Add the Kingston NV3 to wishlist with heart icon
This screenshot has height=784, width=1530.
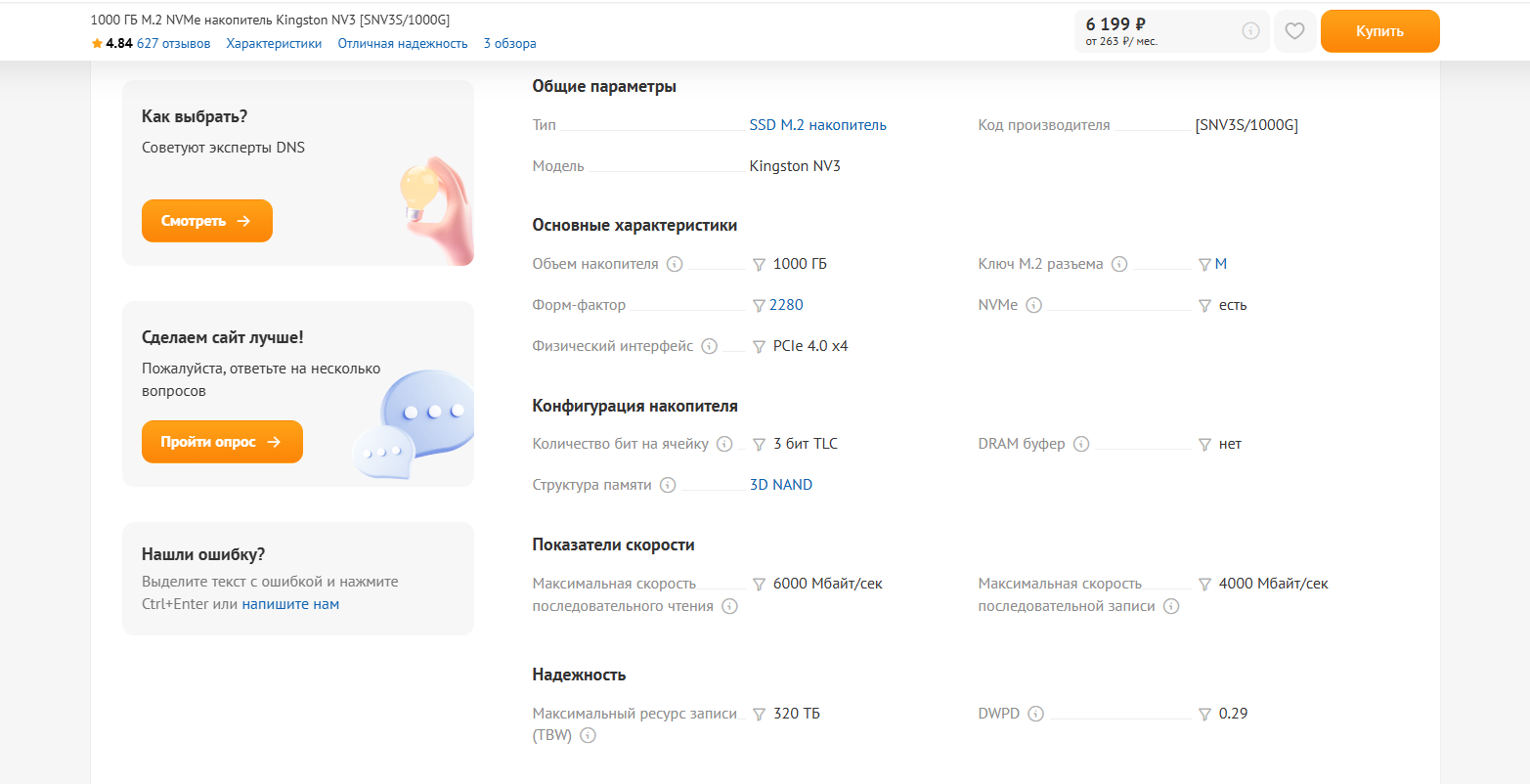1294,31
